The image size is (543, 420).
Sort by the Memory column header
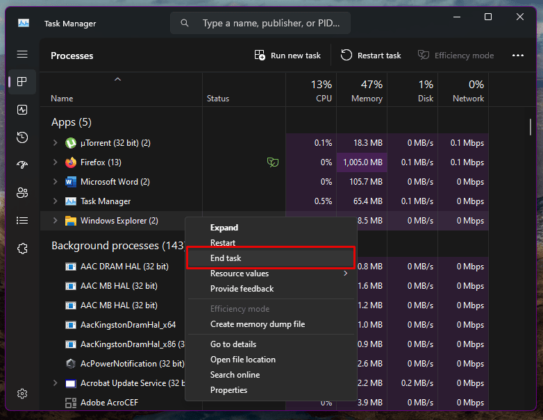(x=362, y=90)
